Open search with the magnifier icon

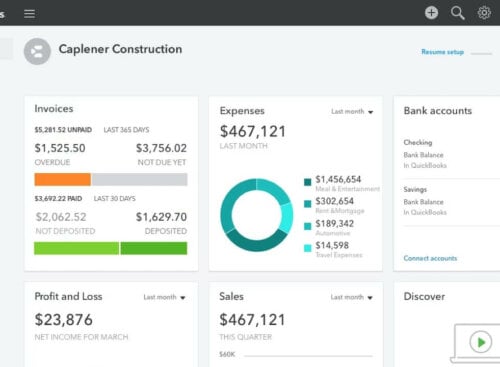coord(457,13)
